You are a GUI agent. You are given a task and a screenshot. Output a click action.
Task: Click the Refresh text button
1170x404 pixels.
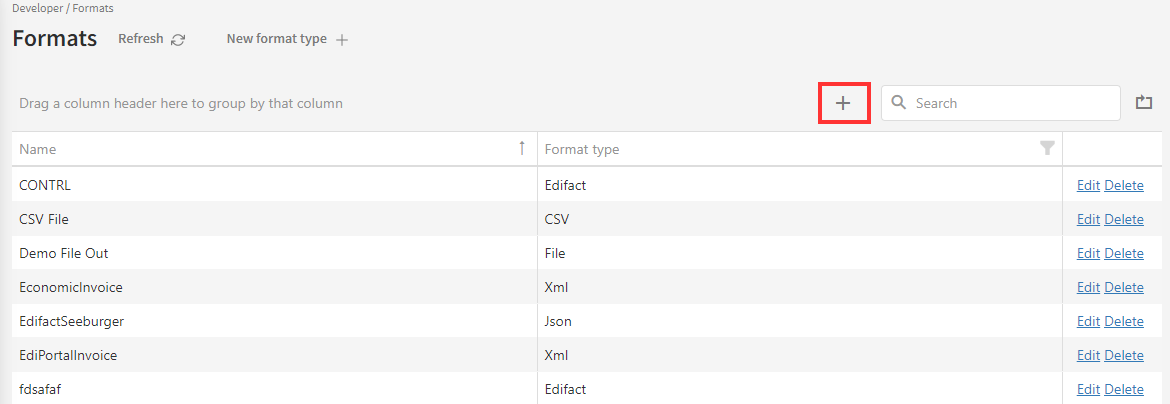[x=140, y=39]
